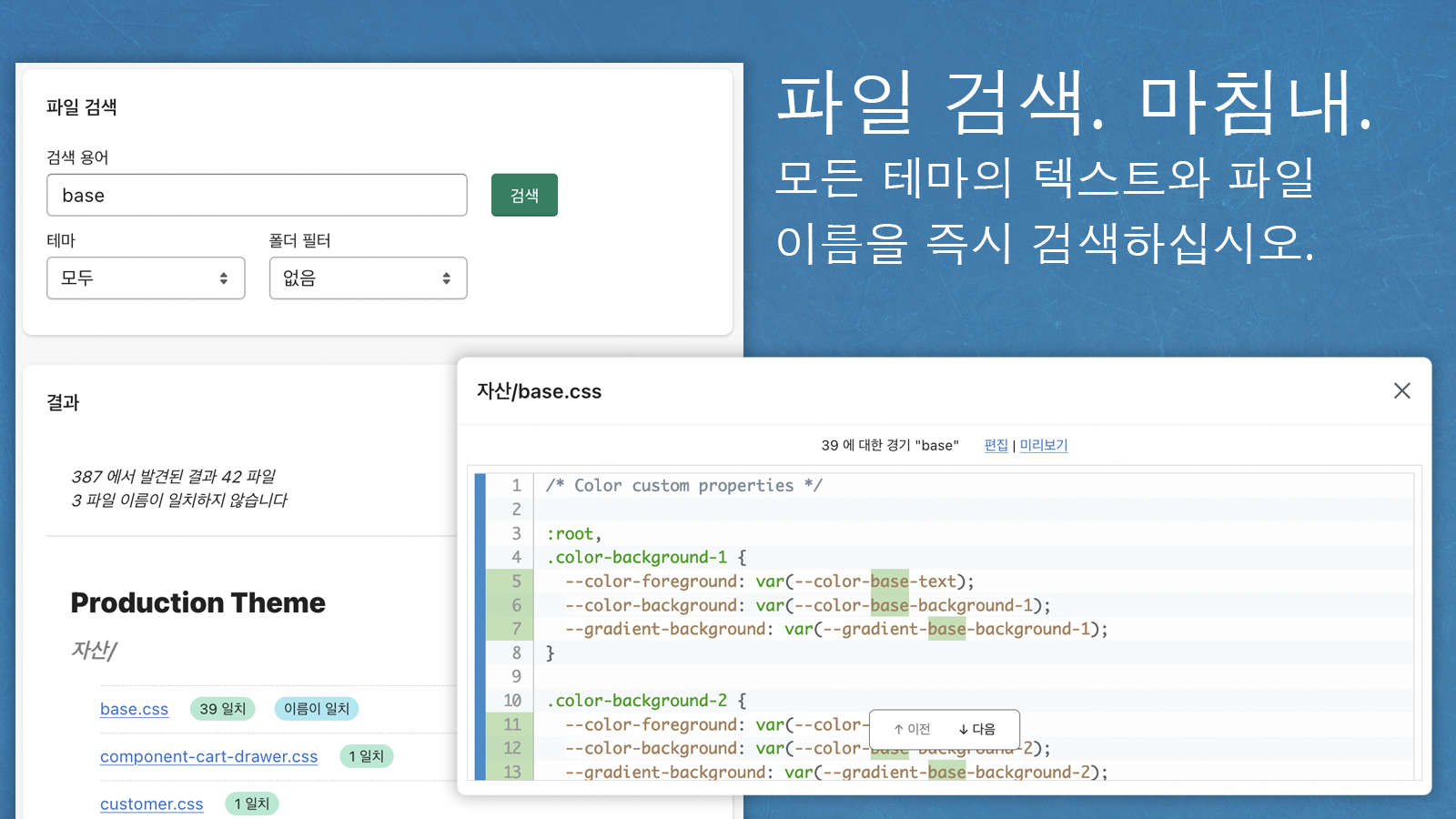Click the 파일 검색 panel heading
Screen dimensions: 1456x819
pyautogui.click(x=82, y=107)
